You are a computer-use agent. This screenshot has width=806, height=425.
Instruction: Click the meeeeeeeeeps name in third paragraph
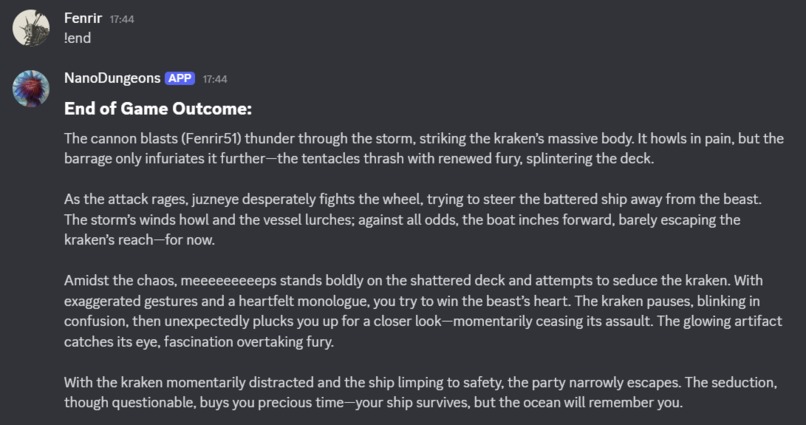click(229, 281)
